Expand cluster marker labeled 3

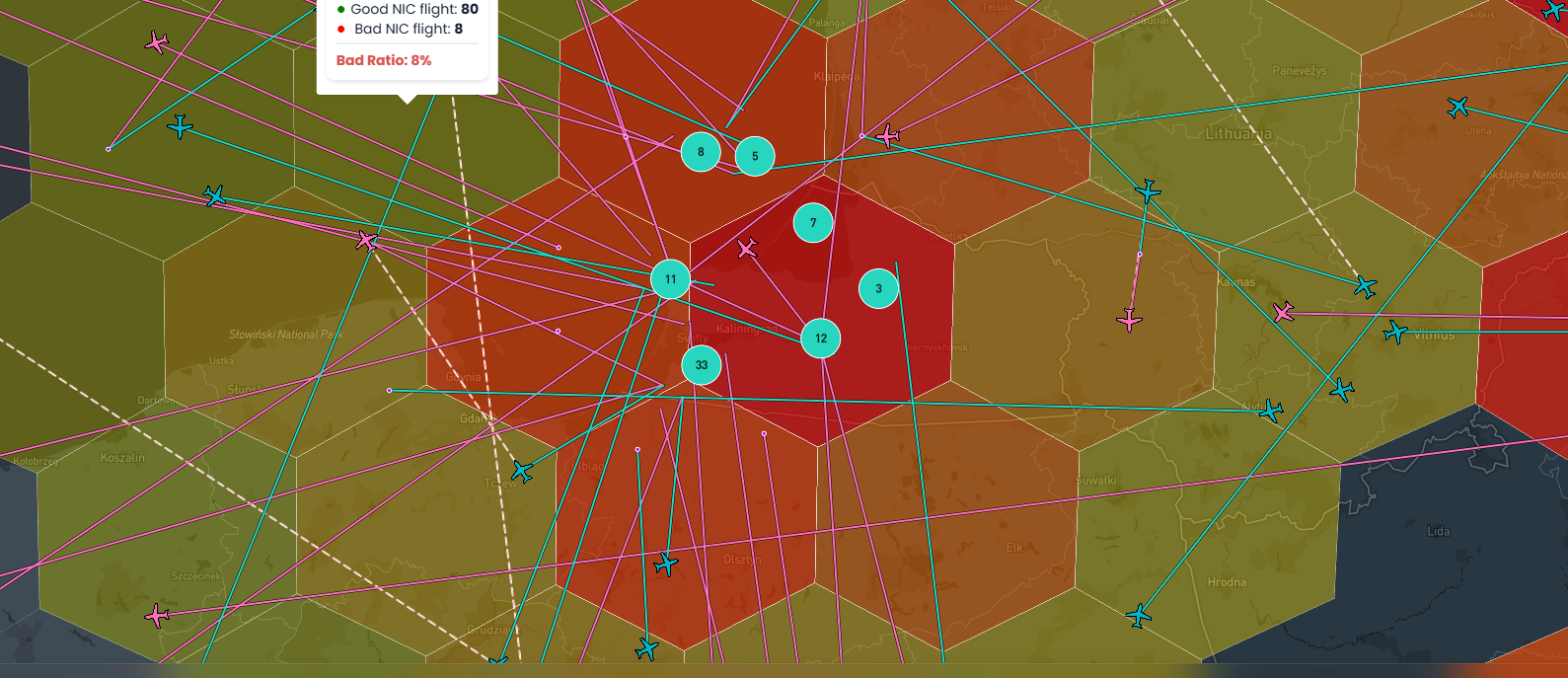(878, 289)
